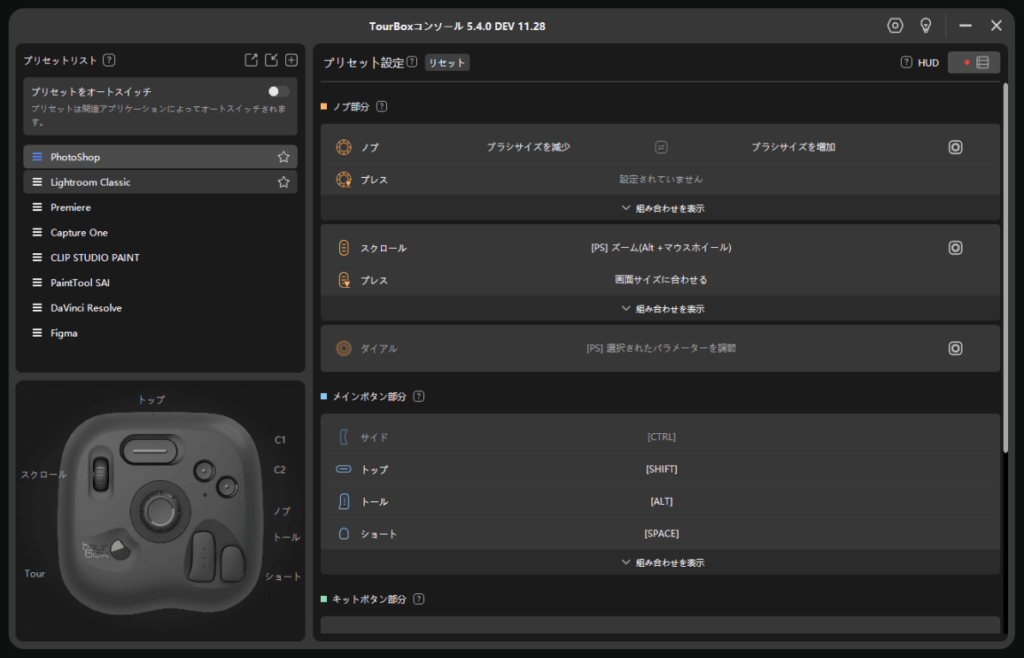Click the preset settings vertical scrollbar
The height and width of the screenshot is (658, 1024).
(x=1005, y=268)
